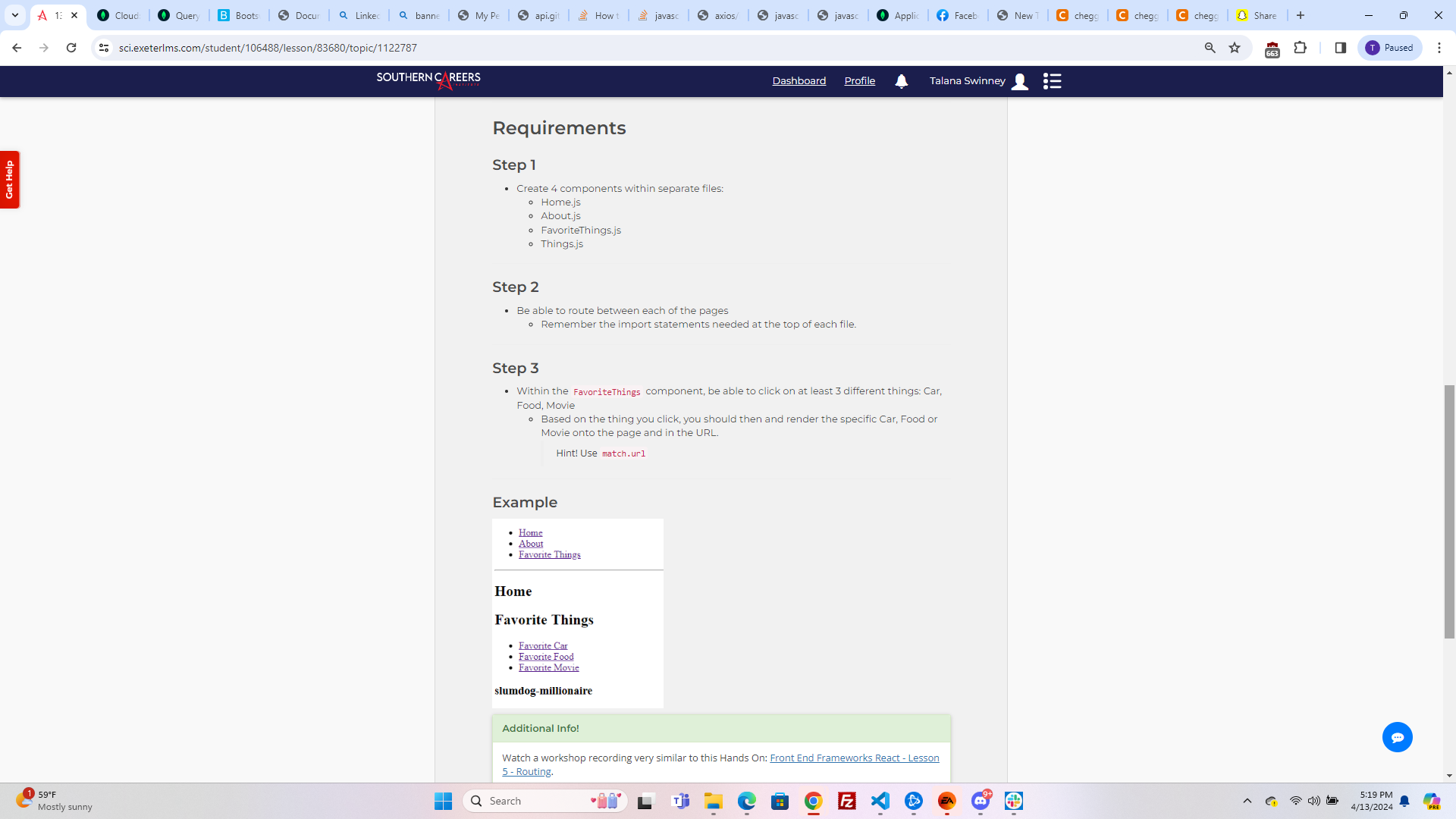Screen dimensions: 1456x819
Task: Open the Paused profile dropdown
Action: coord(1390,47)
